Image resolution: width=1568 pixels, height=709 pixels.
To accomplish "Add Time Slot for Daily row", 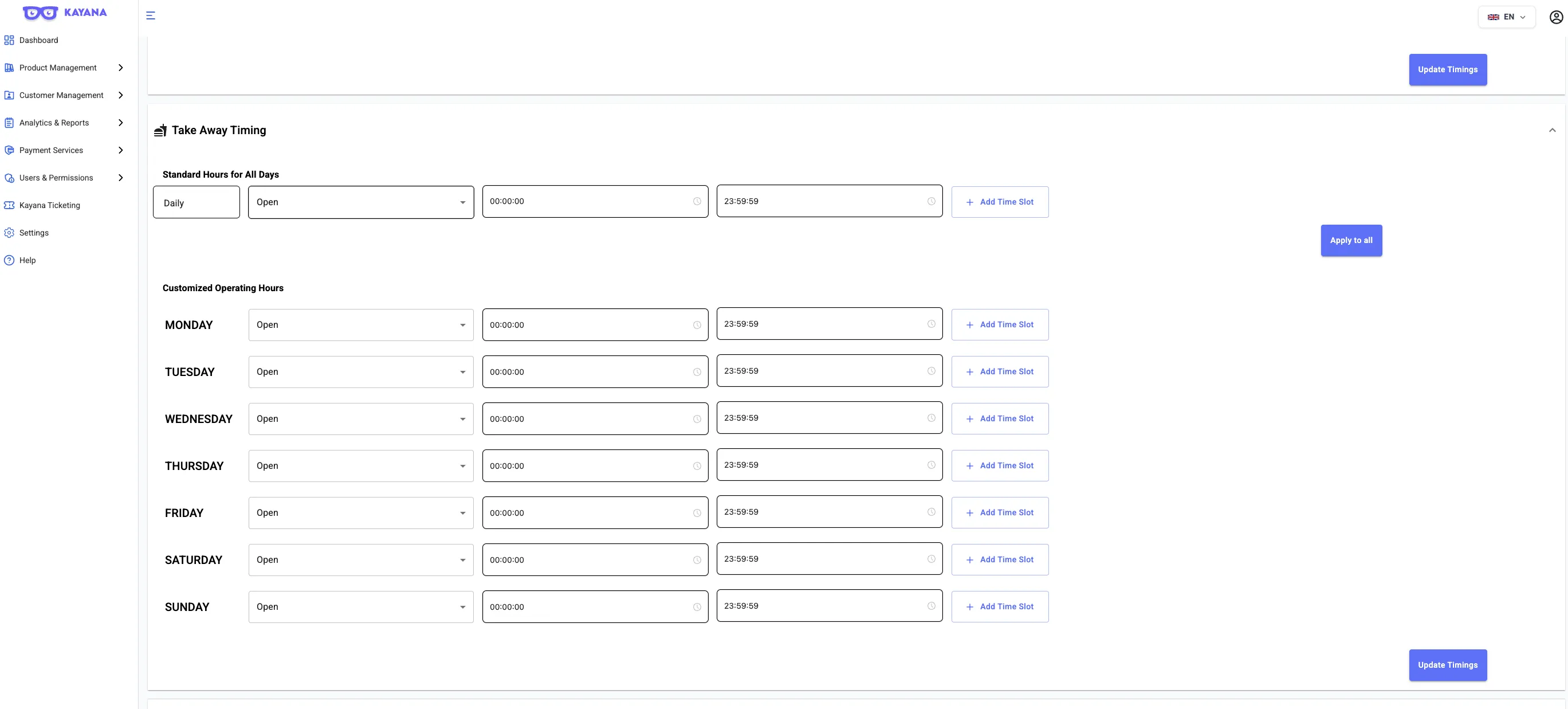I will pos(1000,202).
